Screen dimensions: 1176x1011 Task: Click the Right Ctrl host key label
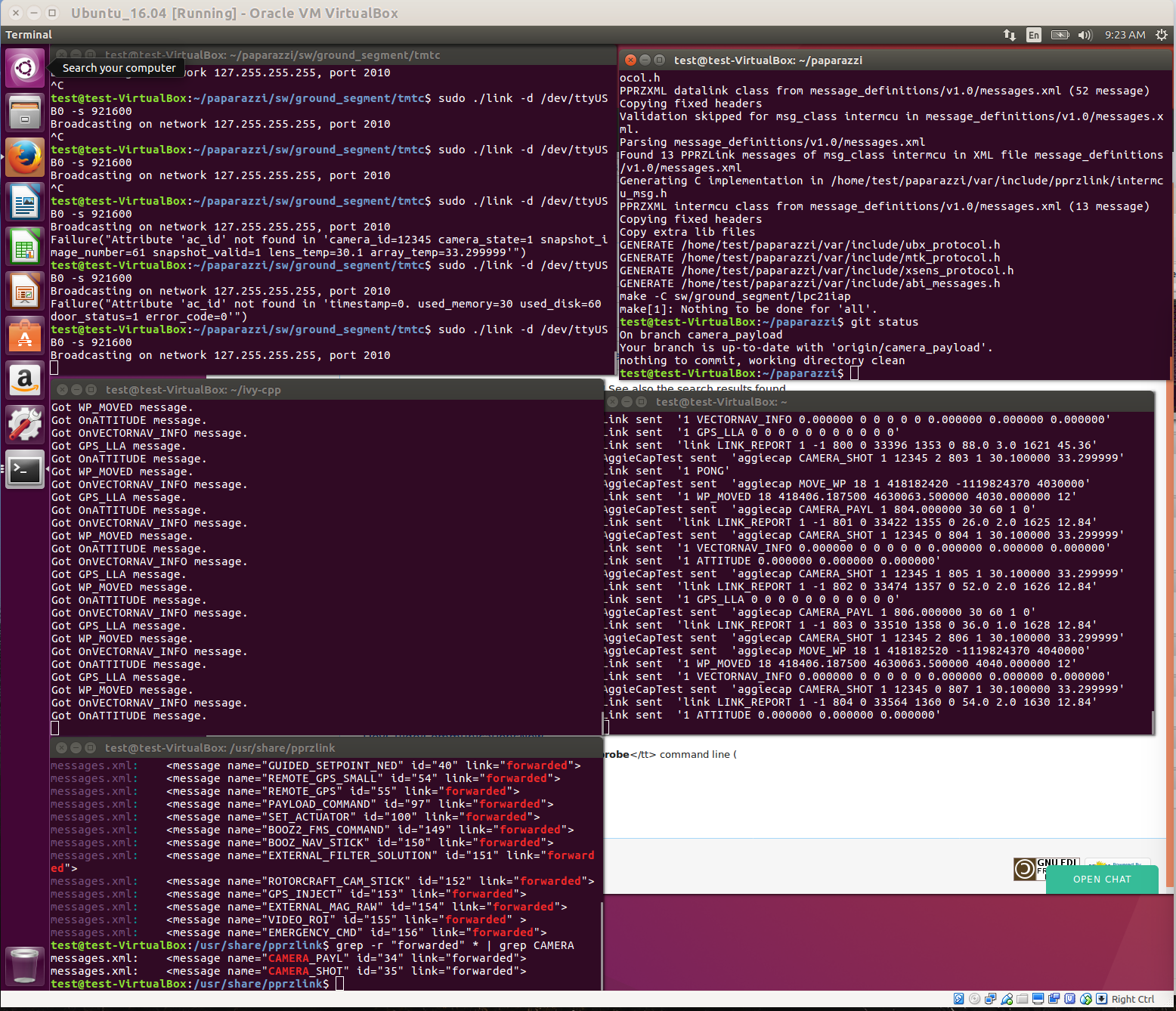[1133, 999]
